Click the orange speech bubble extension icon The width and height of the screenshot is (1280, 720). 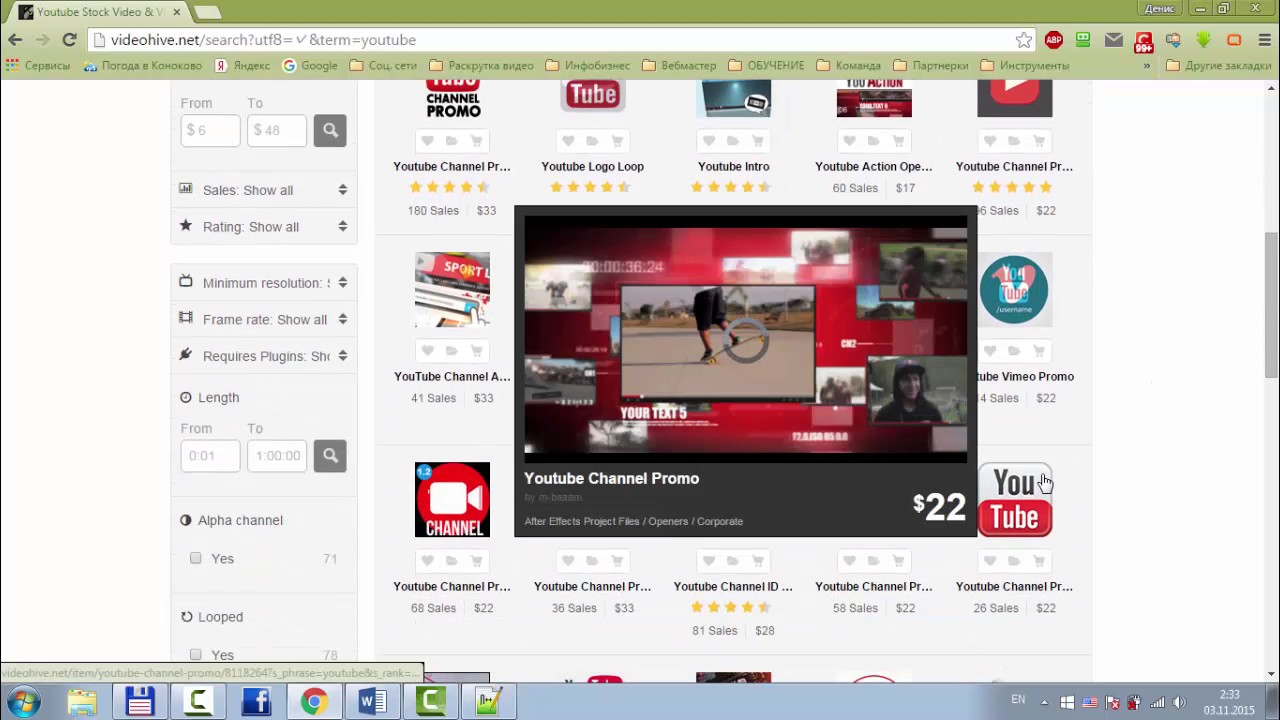1234,40
